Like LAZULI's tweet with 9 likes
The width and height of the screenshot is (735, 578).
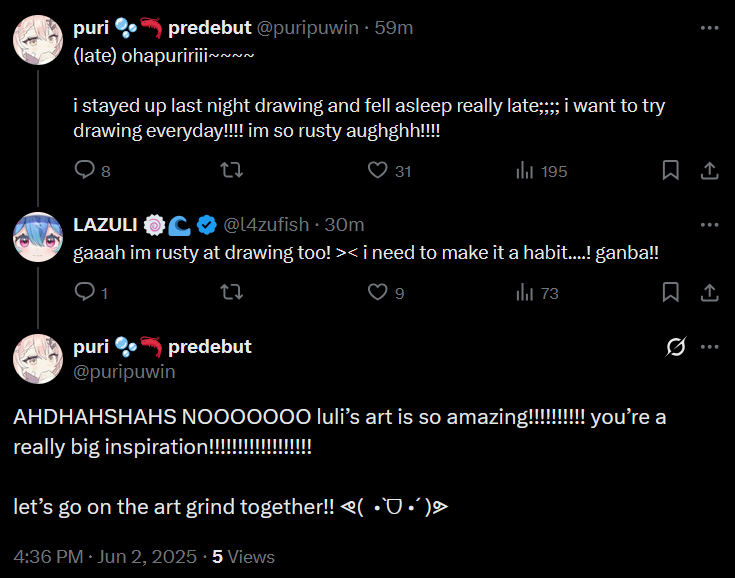click(x=377, y=293)
